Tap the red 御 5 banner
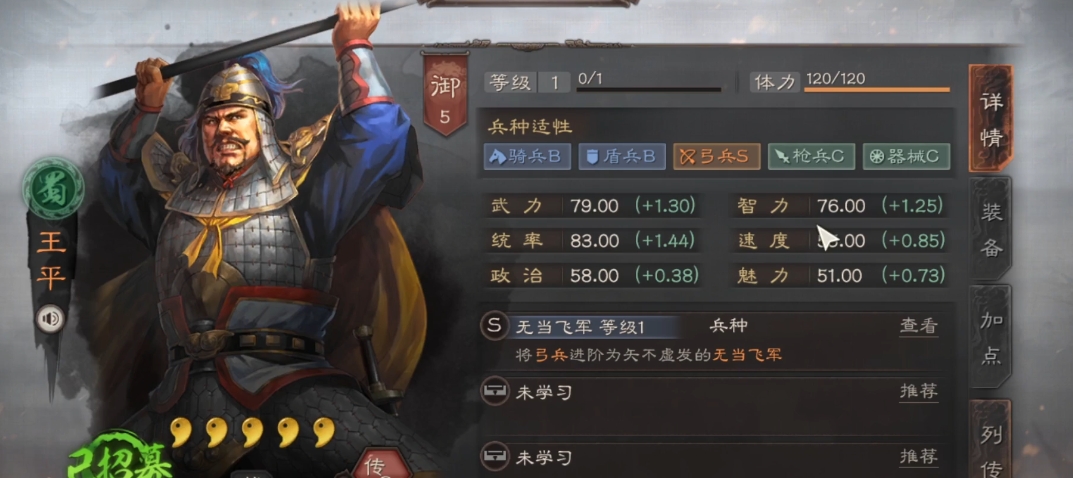 point(445,94)
